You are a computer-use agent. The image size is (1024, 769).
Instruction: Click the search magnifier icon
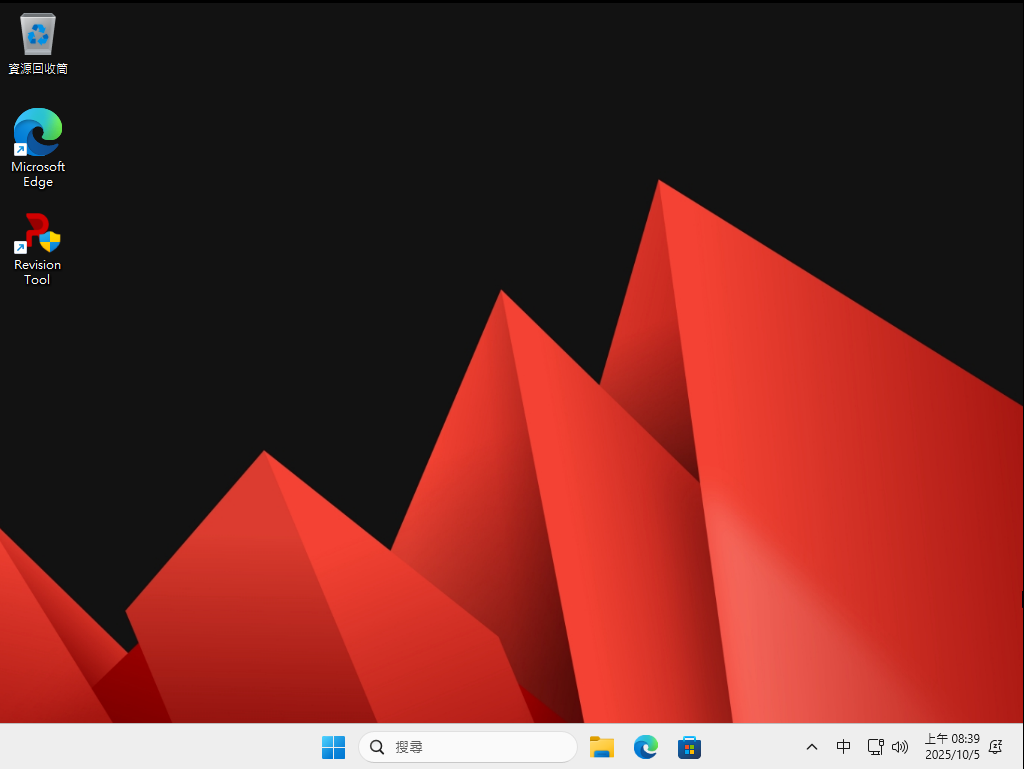[x=377, y=747]
